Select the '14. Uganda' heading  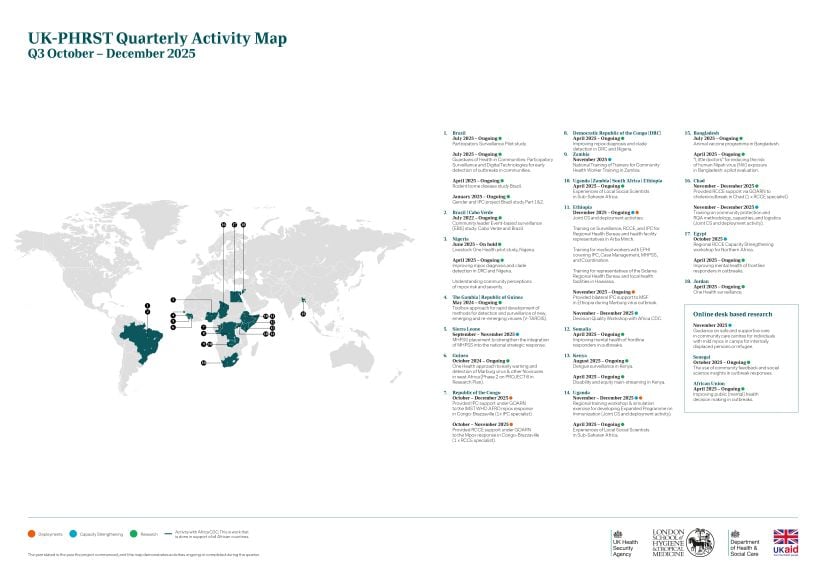[x=577, y=392]
